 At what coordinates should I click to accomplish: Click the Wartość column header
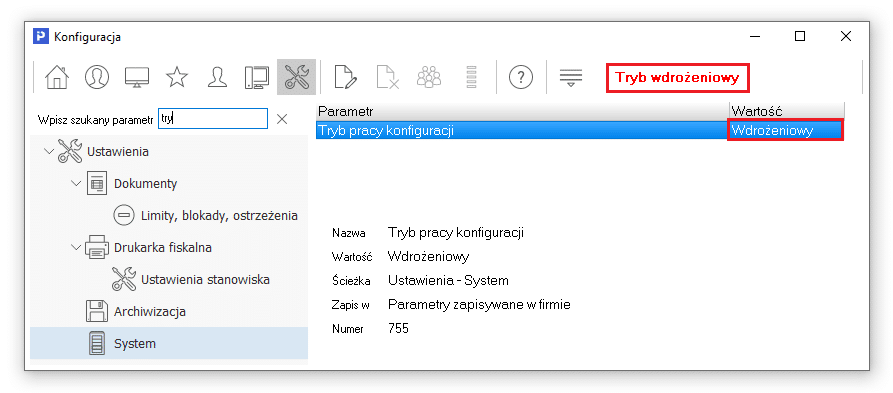tap(787, 111)
